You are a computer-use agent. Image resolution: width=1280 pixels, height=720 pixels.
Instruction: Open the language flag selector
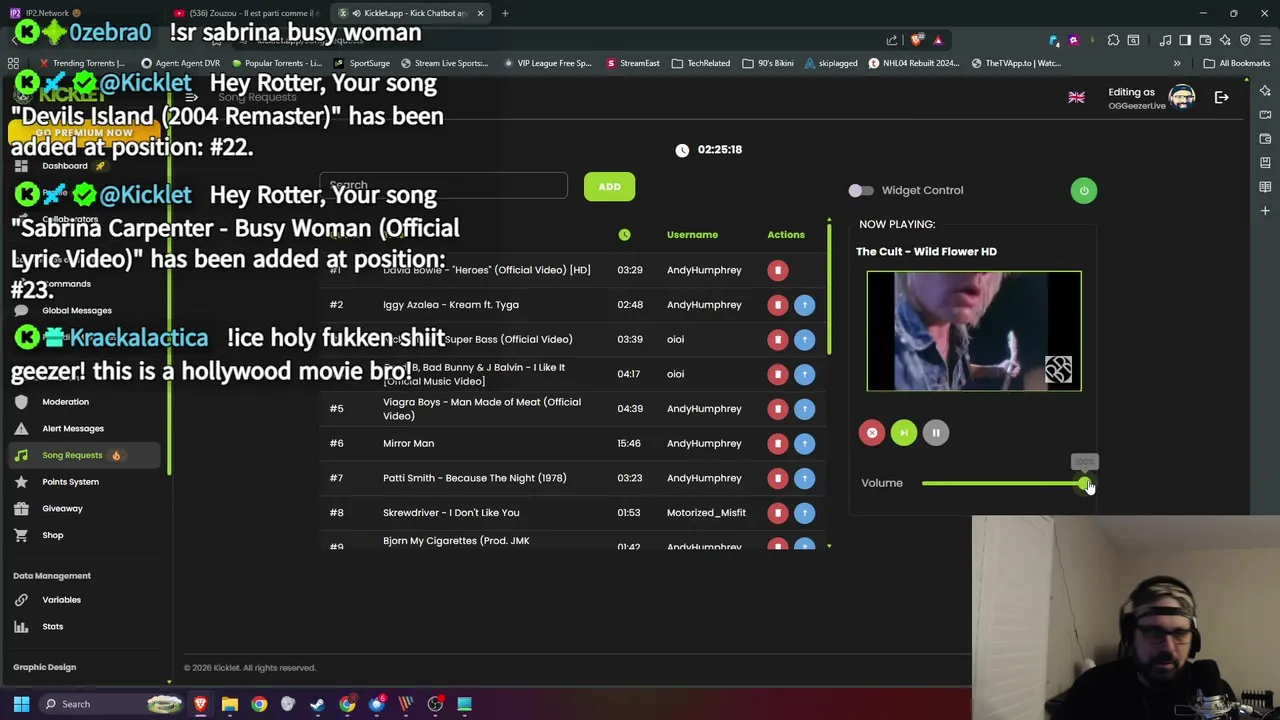(x=1076, y=98)
